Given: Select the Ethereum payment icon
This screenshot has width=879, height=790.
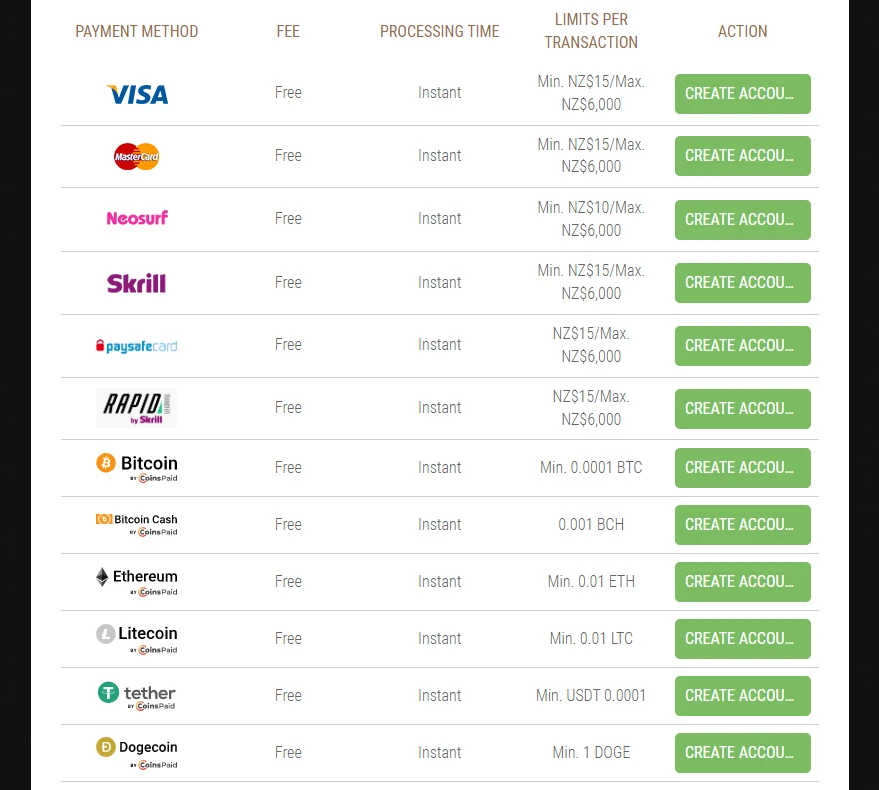Looking at the screenshot, I should point(137,580).
